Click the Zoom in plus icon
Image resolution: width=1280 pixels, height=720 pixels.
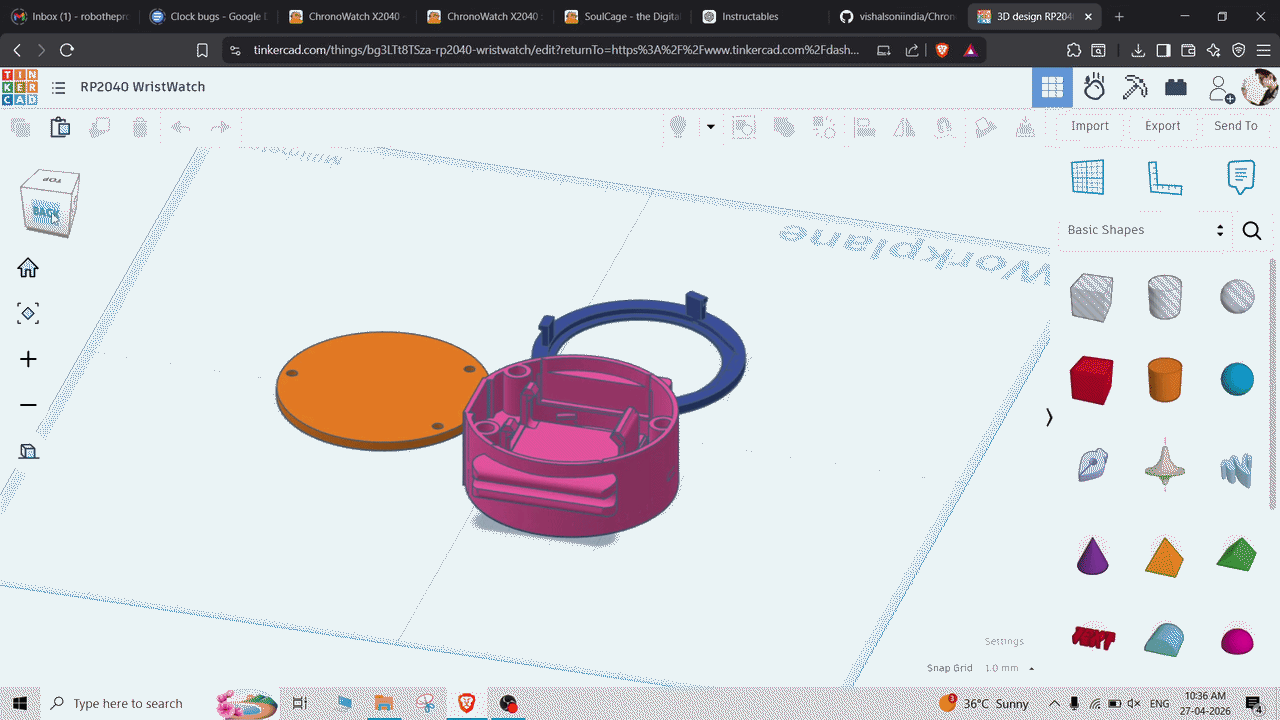pyautogui.click(x=28, y=359)
